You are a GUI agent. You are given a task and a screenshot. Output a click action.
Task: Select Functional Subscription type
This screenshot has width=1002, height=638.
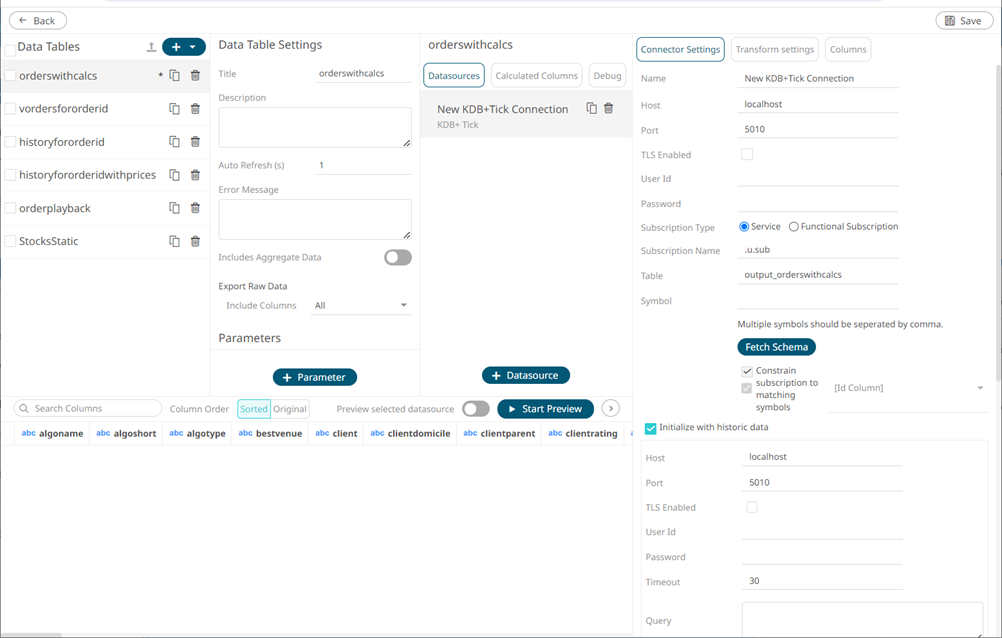(794, 226)
